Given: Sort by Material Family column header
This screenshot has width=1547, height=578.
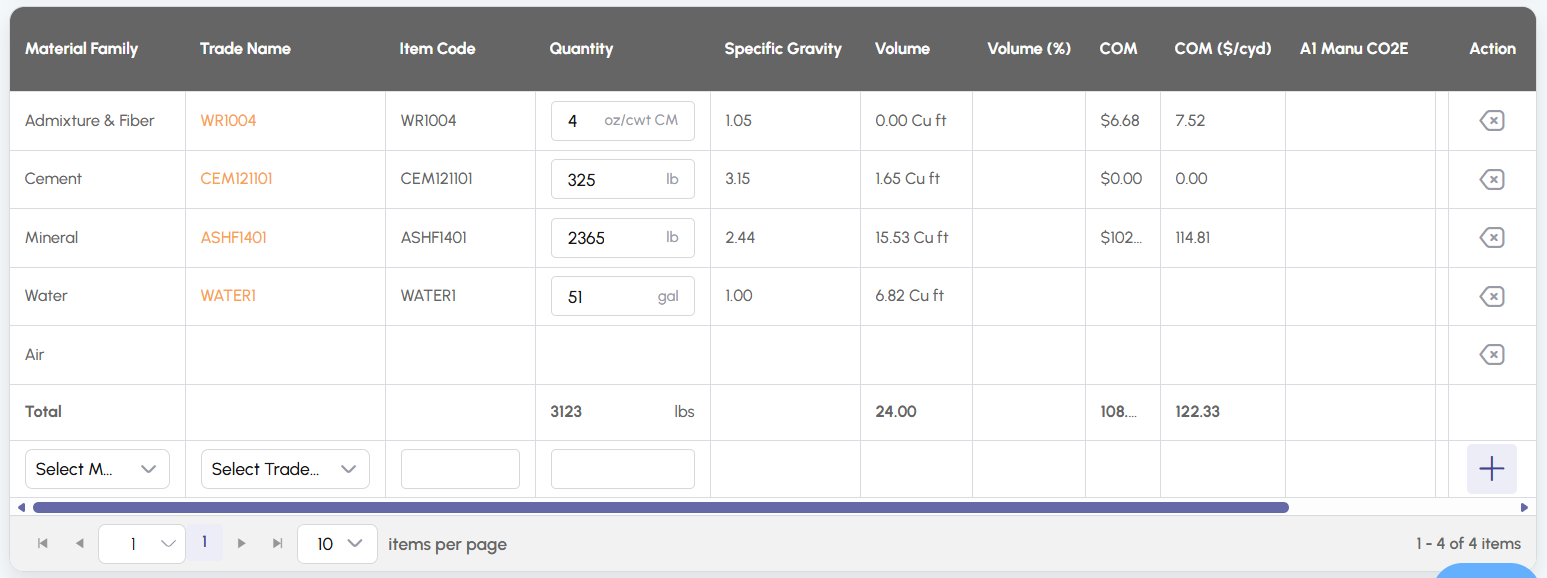Looking at the screenshot, I should 81,49.
